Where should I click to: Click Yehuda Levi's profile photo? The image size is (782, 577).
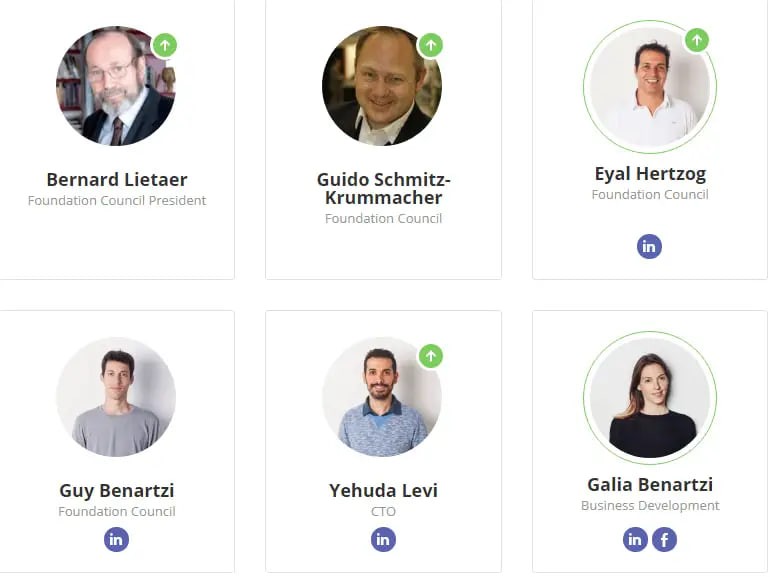click(382, 397)
